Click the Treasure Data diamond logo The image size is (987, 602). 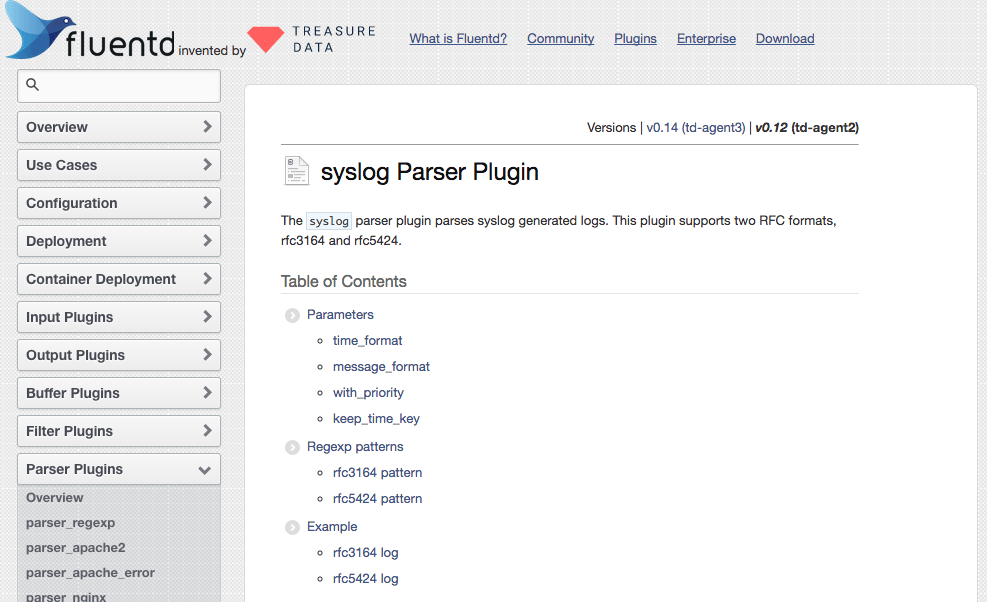click(266, 40)
